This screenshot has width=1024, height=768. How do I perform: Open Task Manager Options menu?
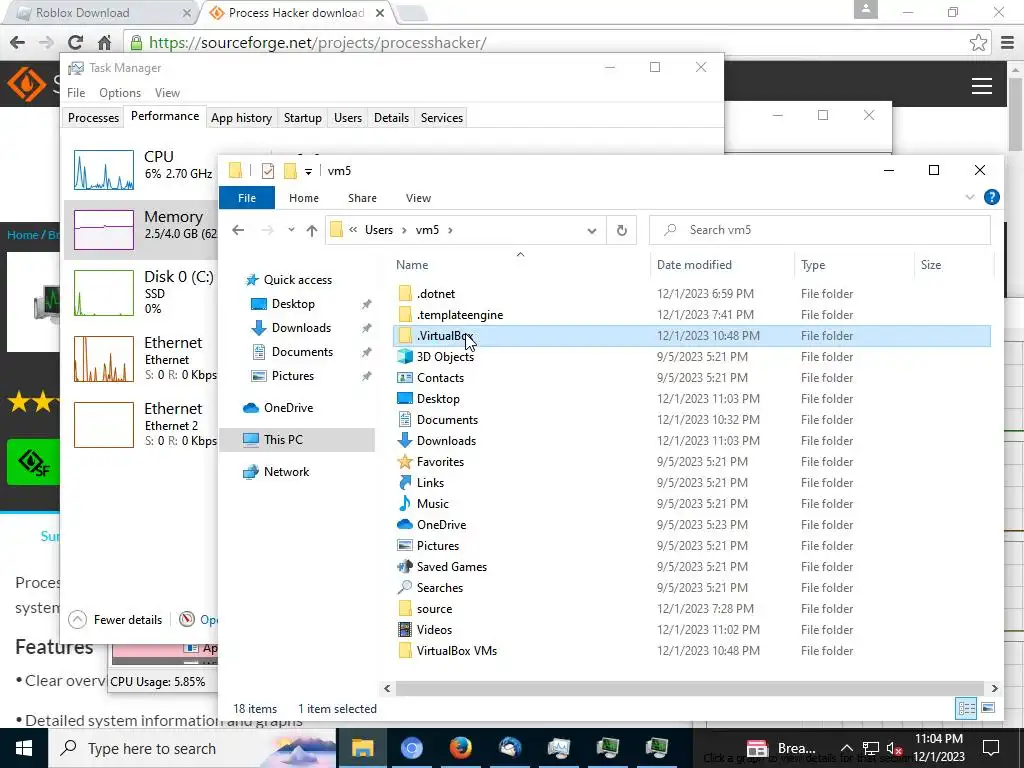pyautogui.click(x=120, y=93)
